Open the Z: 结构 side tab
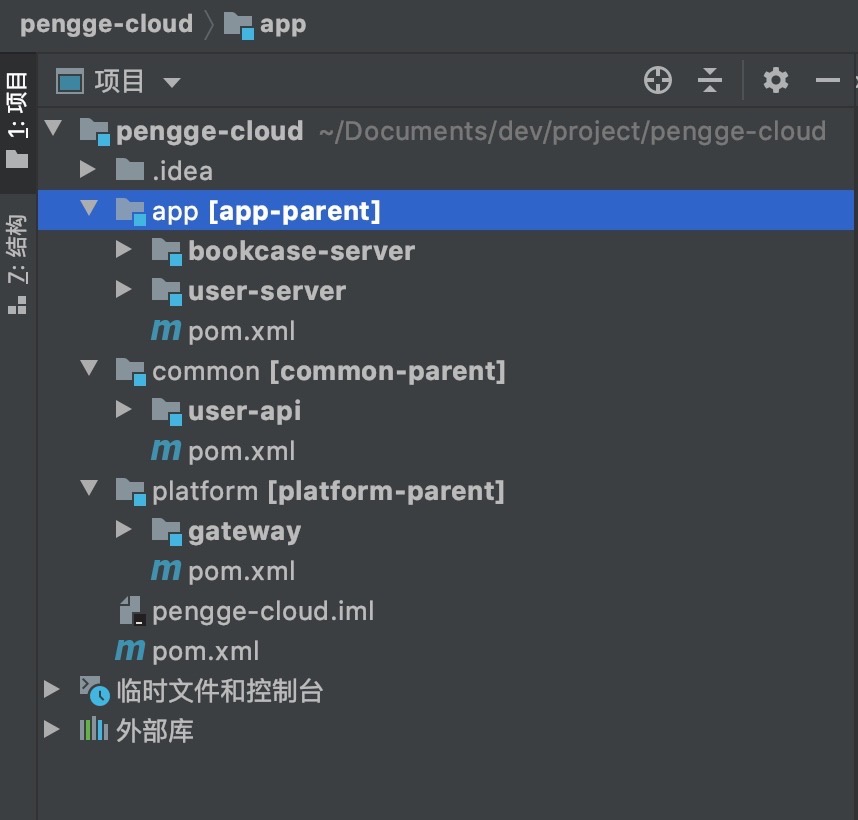 (18, 262)
